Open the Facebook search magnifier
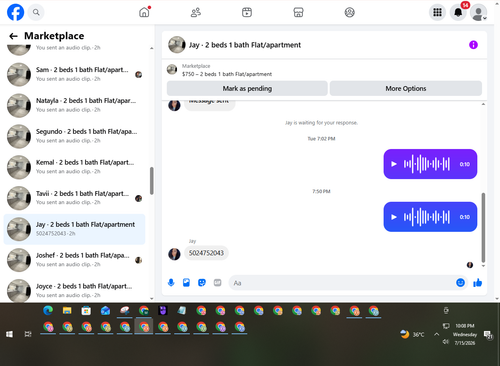Viewport: 500px width, 366px height. coord(36,12)
